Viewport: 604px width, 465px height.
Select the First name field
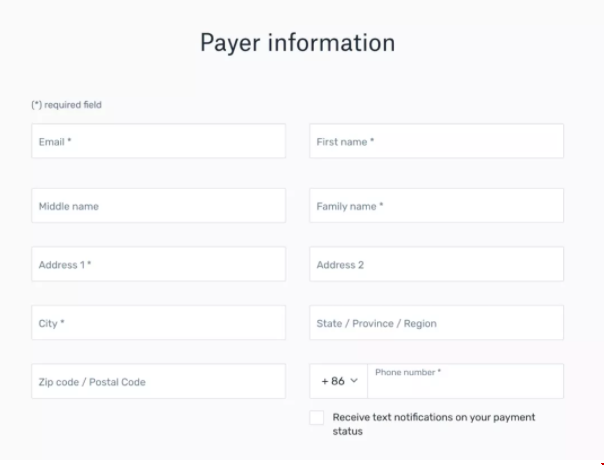click(x=436, y=141)
